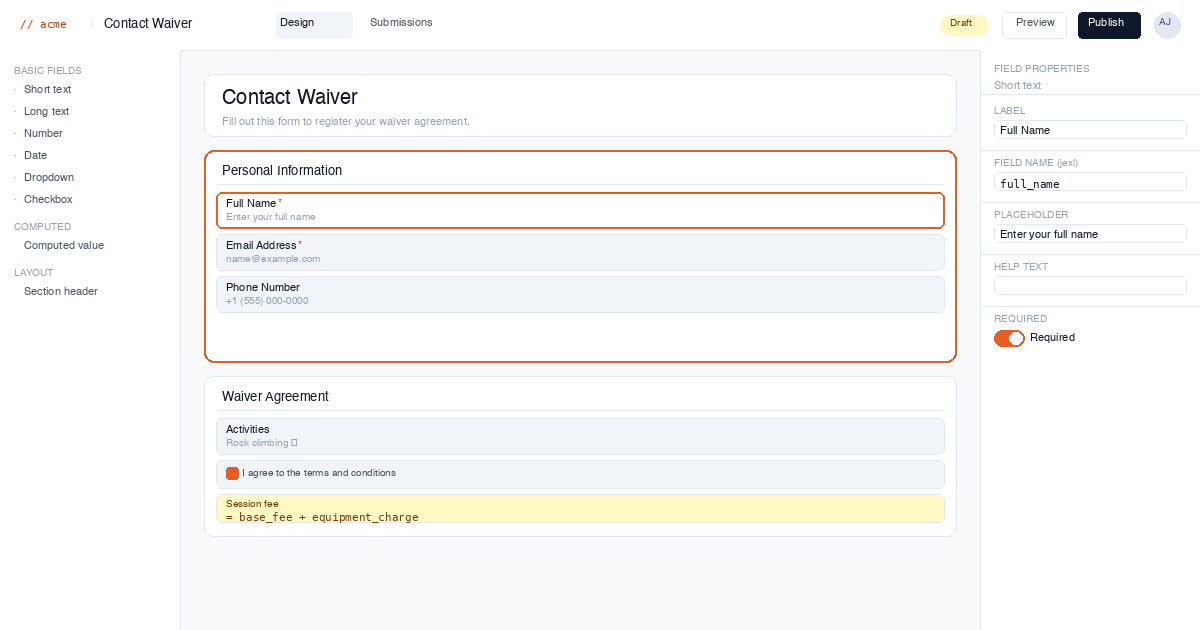
Task: Open the Activities dropdown field
Action: (x=580, y=436)
